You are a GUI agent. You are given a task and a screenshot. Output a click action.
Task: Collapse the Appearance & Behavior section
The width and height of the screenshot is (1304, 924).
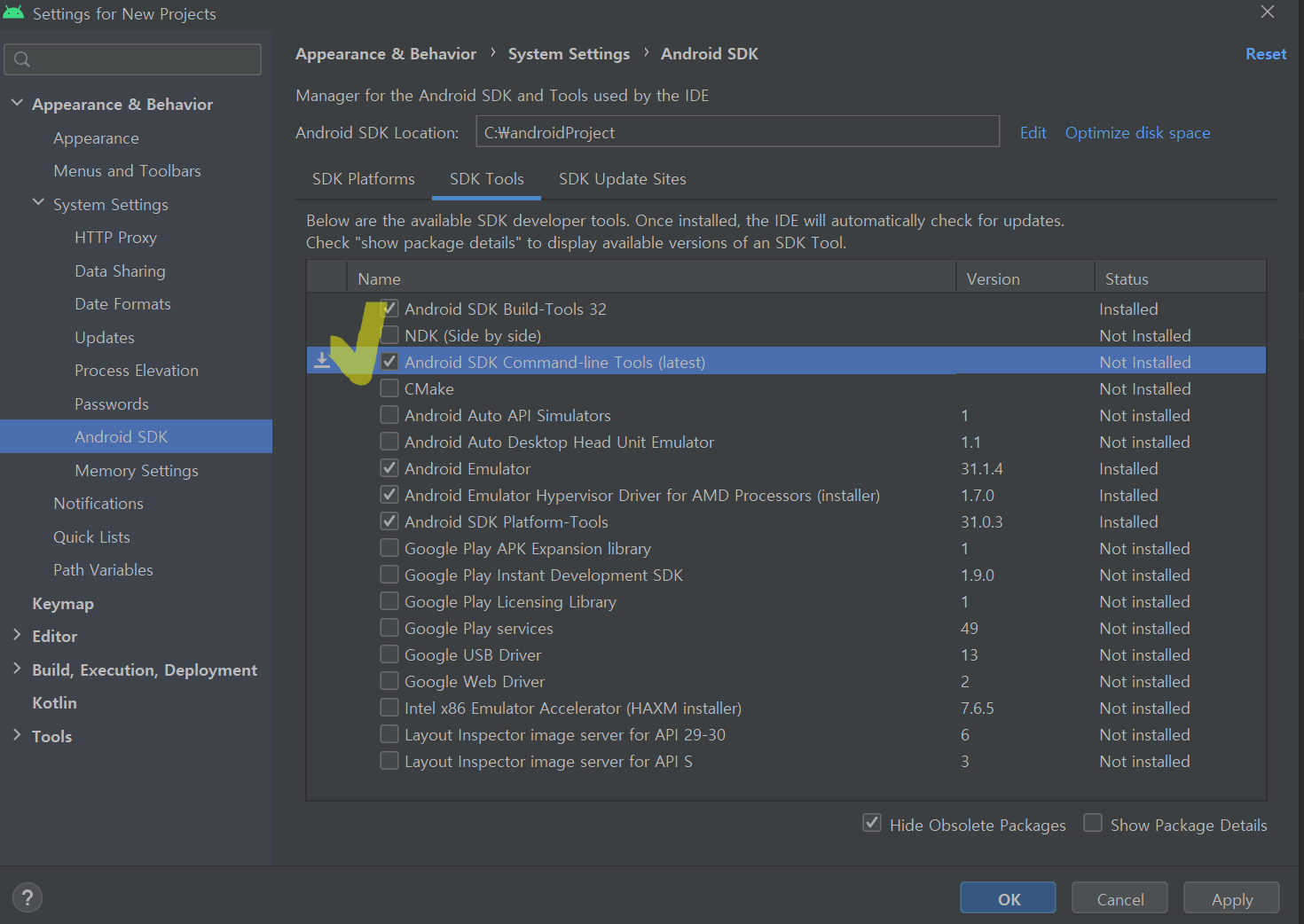(17, 104)
